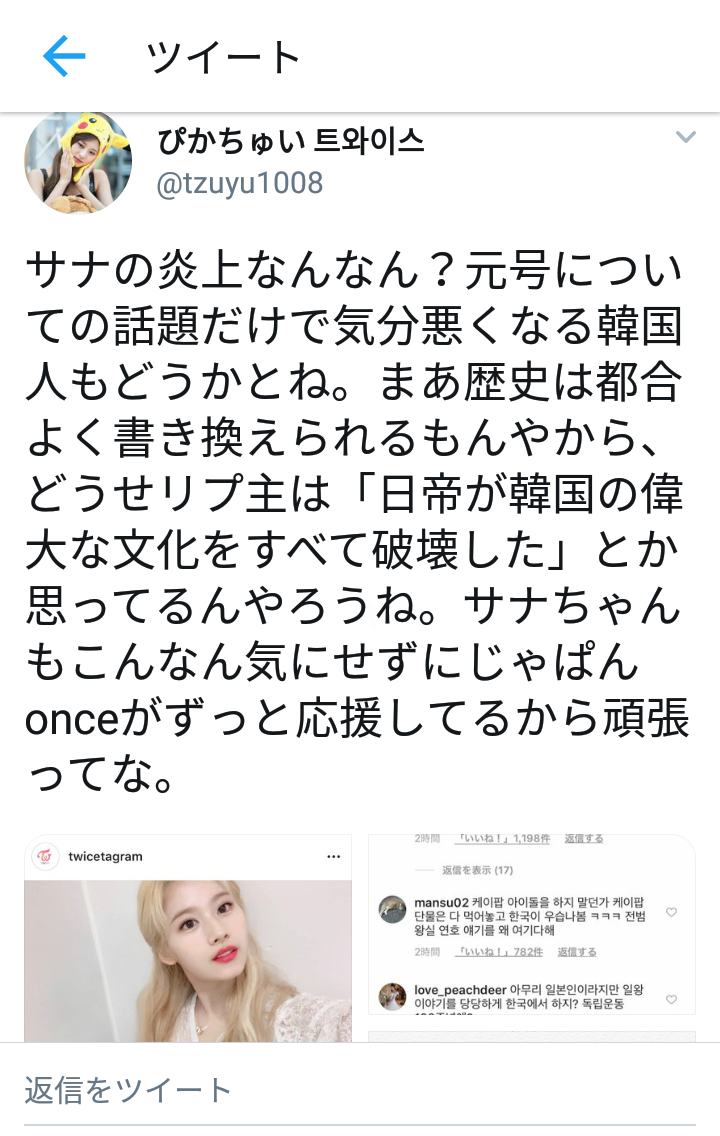Focus the 返信をツイート reply field
This screenshot has height=1136, width=720.
[x=360, y=1090]
